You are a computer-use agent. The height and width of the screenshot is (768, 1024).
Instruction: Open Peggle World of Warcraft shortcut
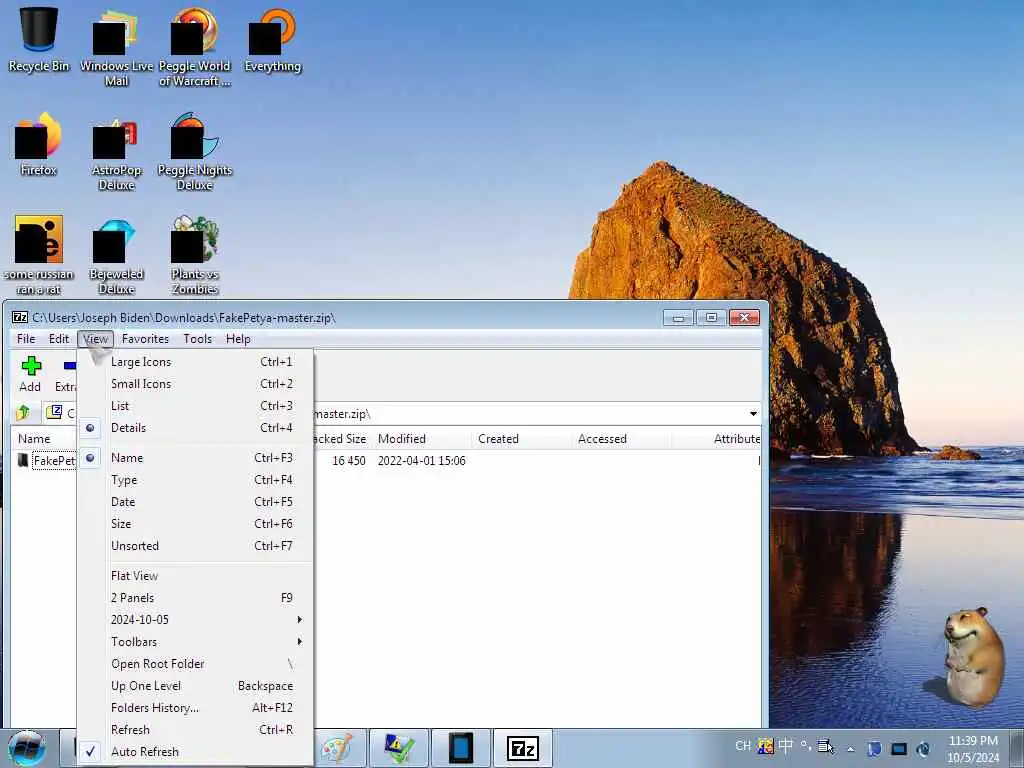pos(195,47)
